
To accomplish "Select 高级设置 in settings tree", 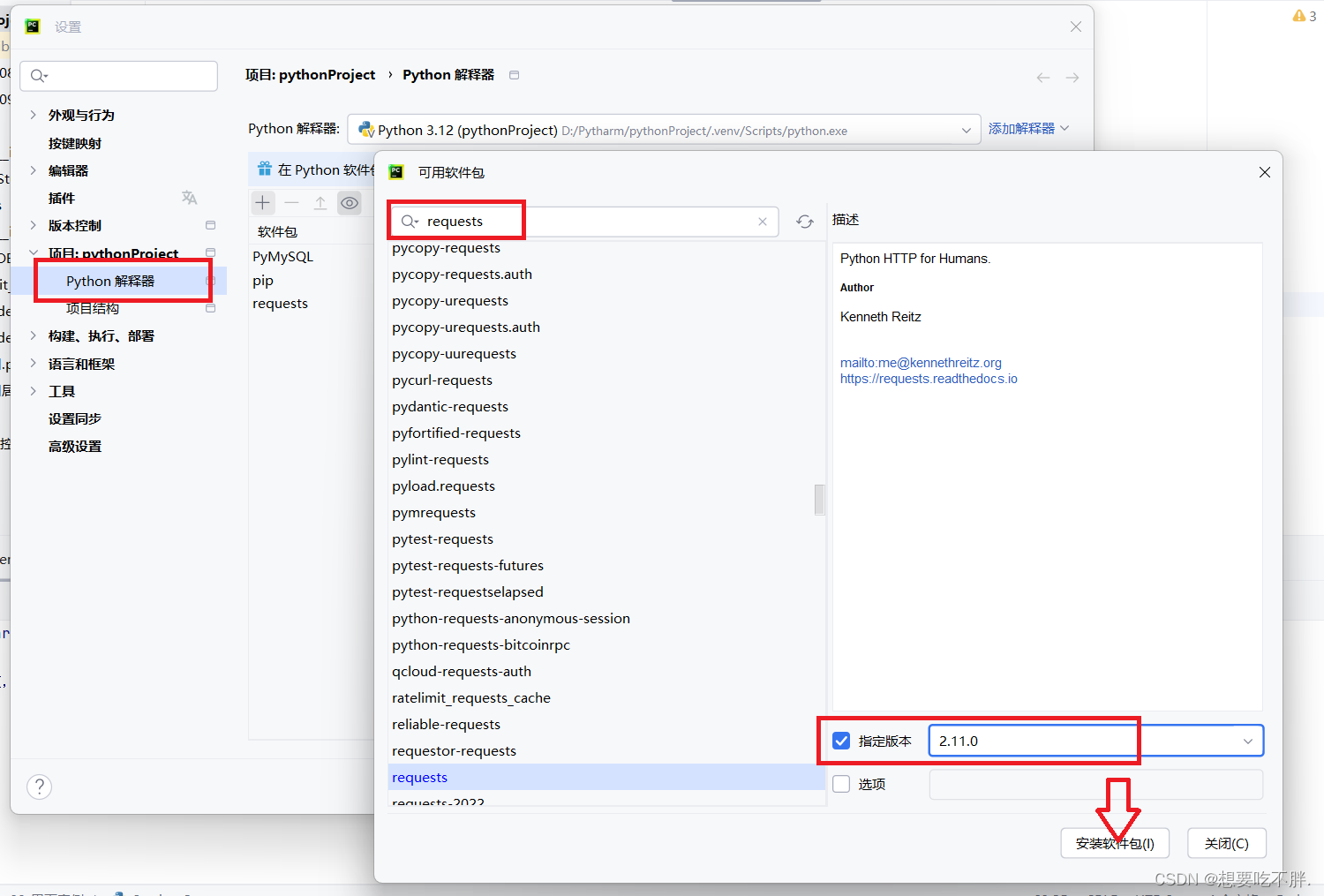I will 75,446.
